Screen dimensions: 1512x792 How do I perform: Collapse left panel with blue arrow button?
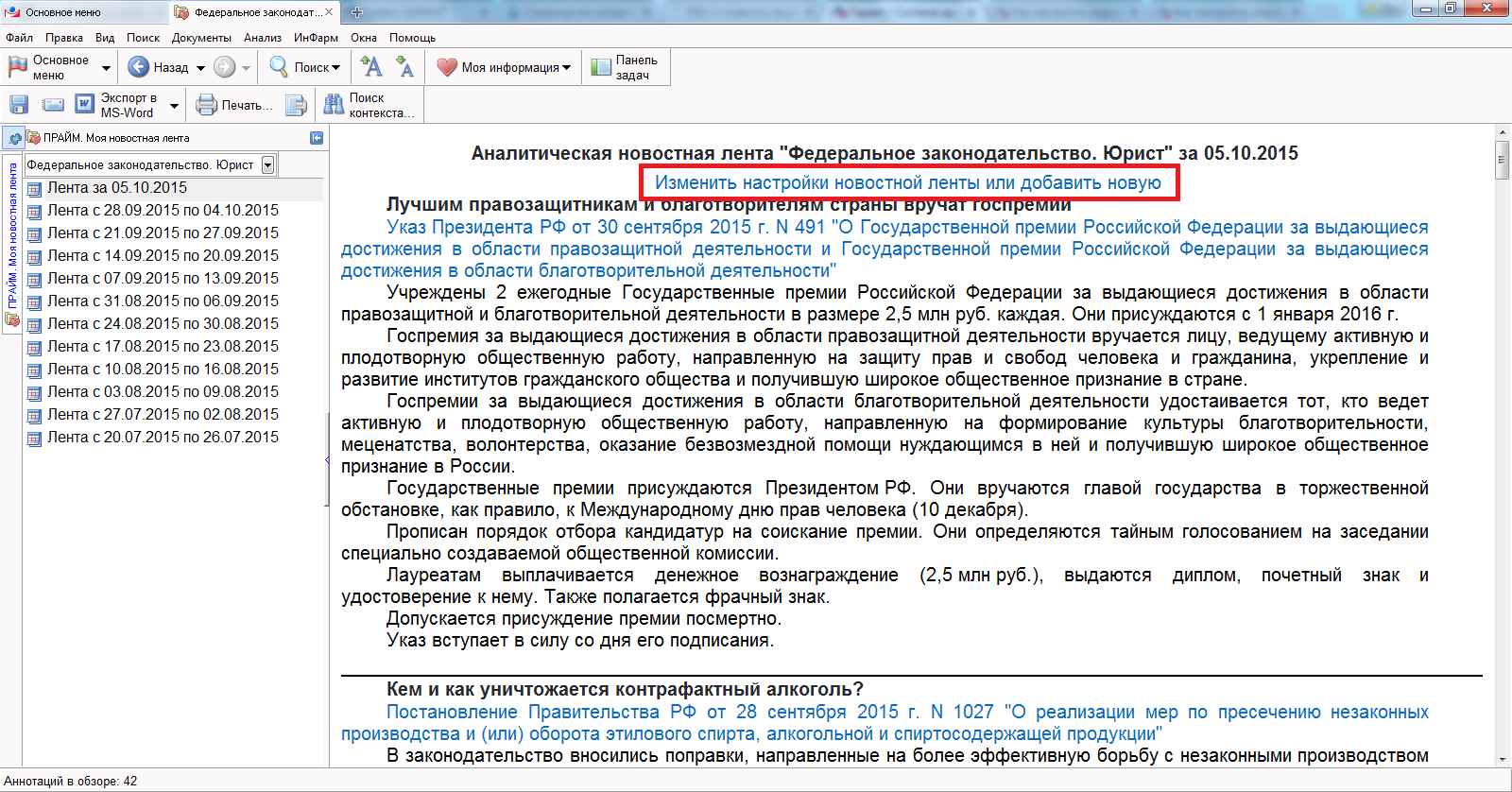pyautogui.click(x=317, y=138)
